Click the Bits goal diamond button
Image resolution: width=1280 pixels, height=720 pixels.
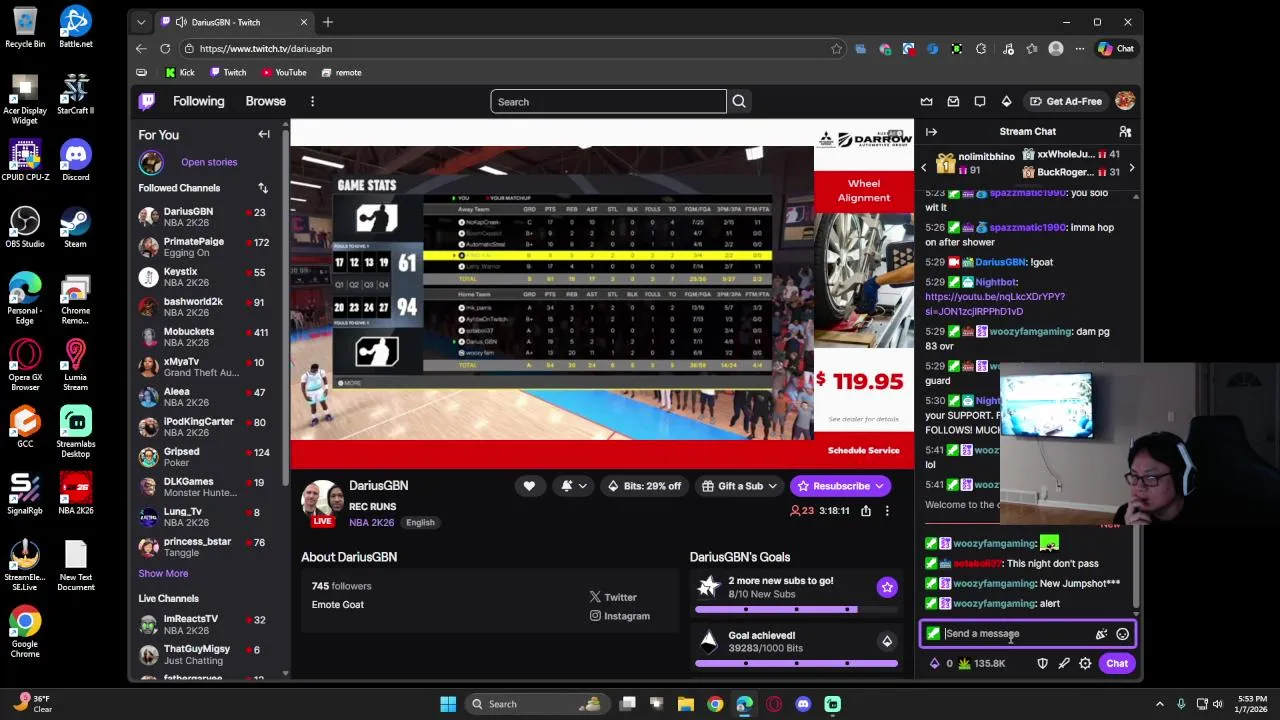(887, 642)
